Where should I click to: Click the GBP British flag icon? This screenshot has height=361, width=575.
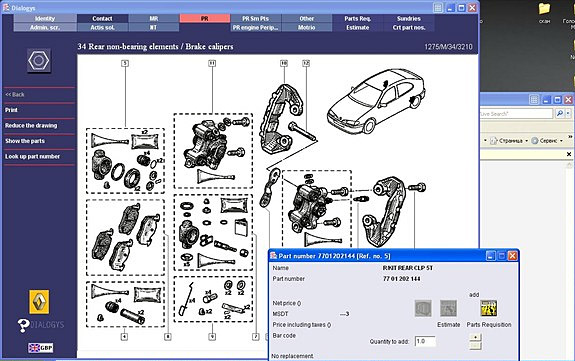tap(41, 347)
